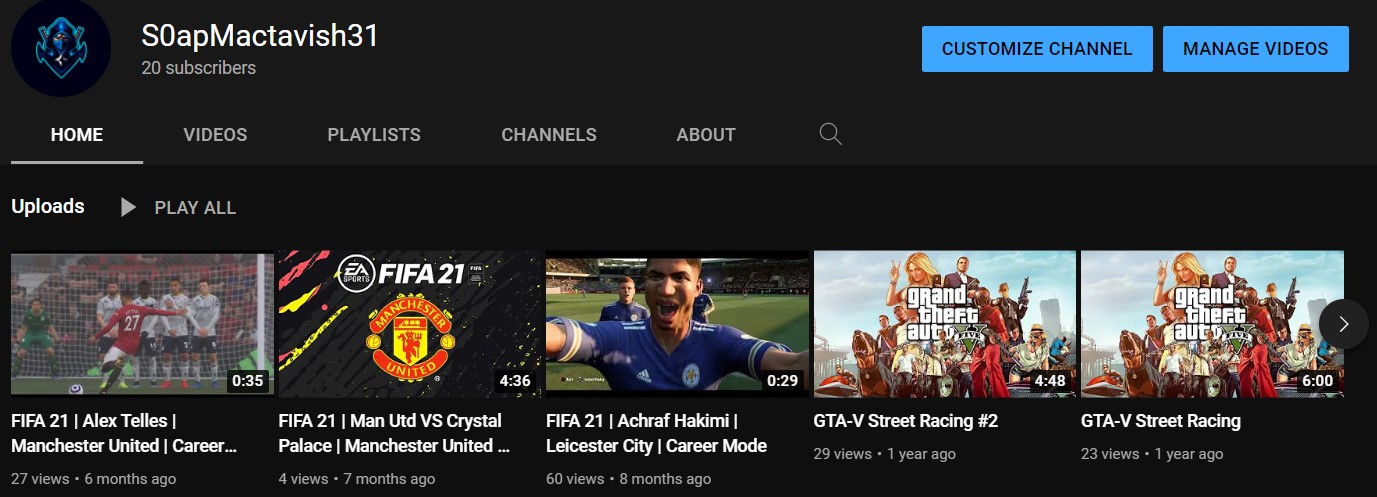Click 29 views • 1 year ago
The width and height of the screenshot is (1377, 497).
(x=885, y=454)
